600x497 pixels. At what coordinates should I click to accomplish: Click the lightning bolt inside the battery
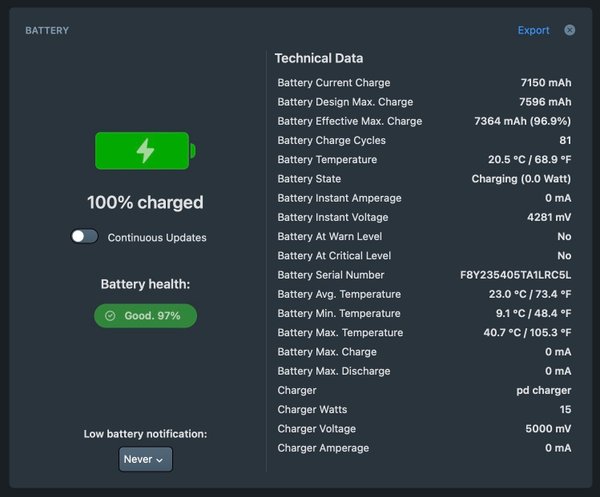pos(145,151)
